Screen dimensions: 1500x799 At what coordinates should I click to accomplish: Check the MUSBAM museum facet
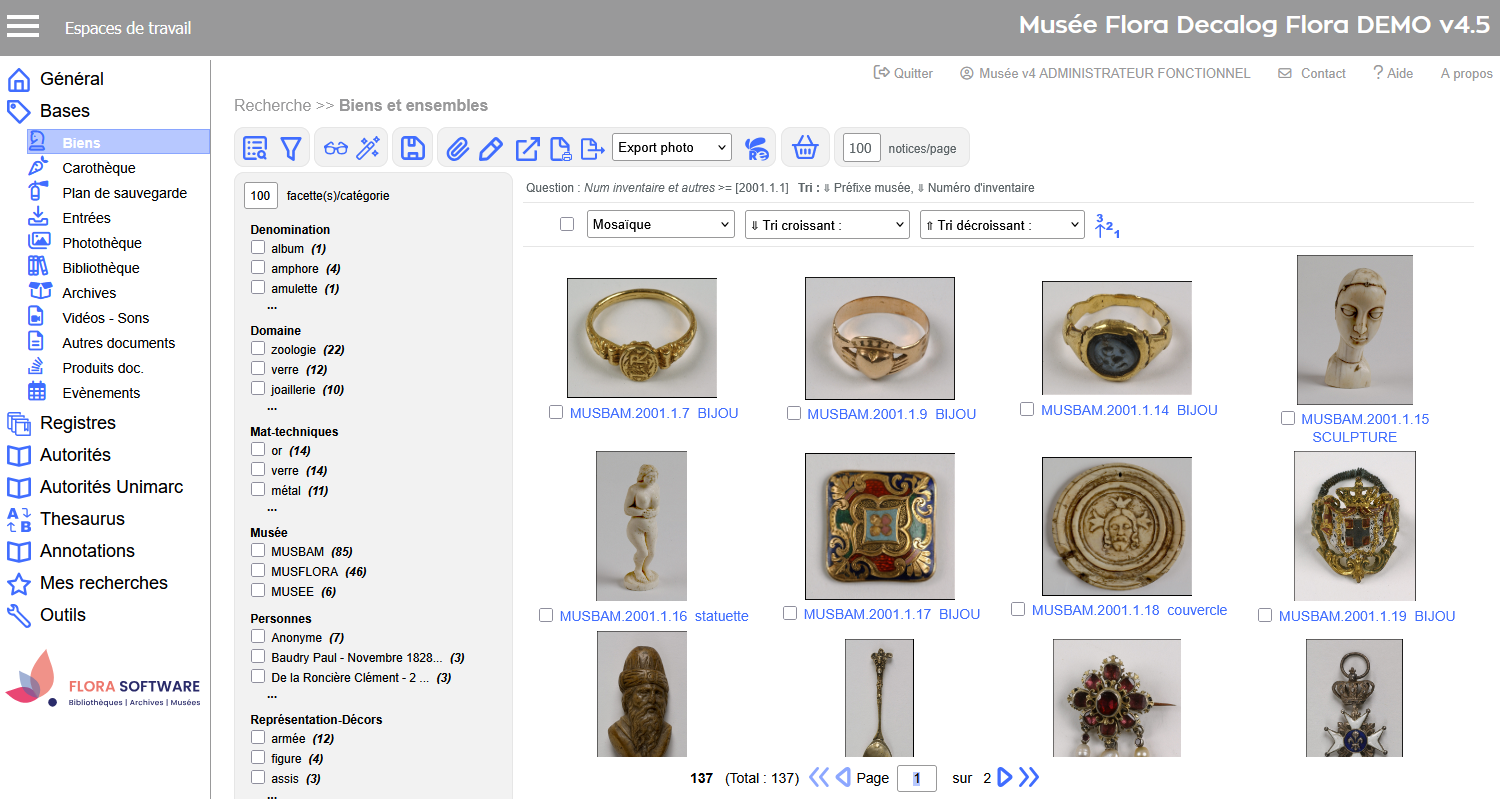258,551
